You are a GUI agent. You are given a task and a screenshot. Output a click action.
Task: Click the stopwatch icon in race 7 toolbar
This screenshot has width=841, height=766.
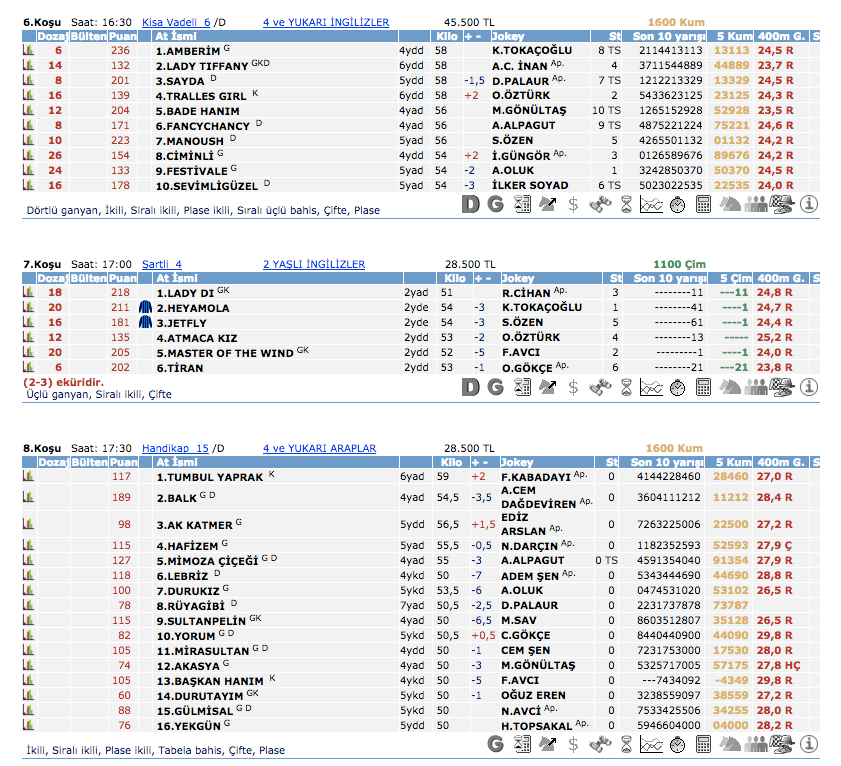[677, 387]
